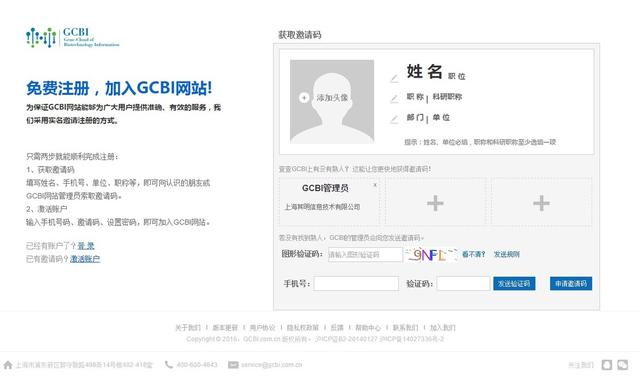Open 加入我们 in the footer
The width and height of the screenshot is (640, 379).
click(442, 328)
